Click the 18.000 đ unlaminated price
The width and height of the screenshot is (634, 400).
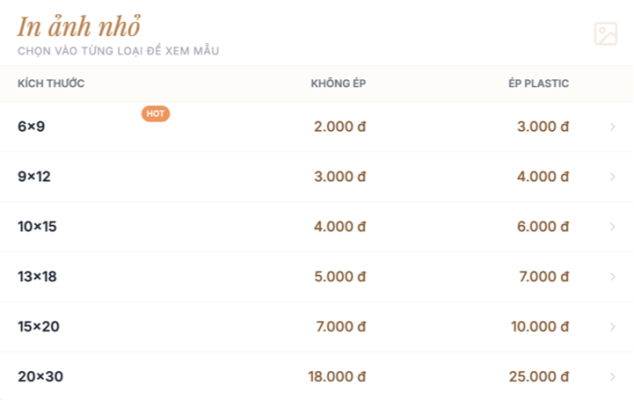(336, 377)
